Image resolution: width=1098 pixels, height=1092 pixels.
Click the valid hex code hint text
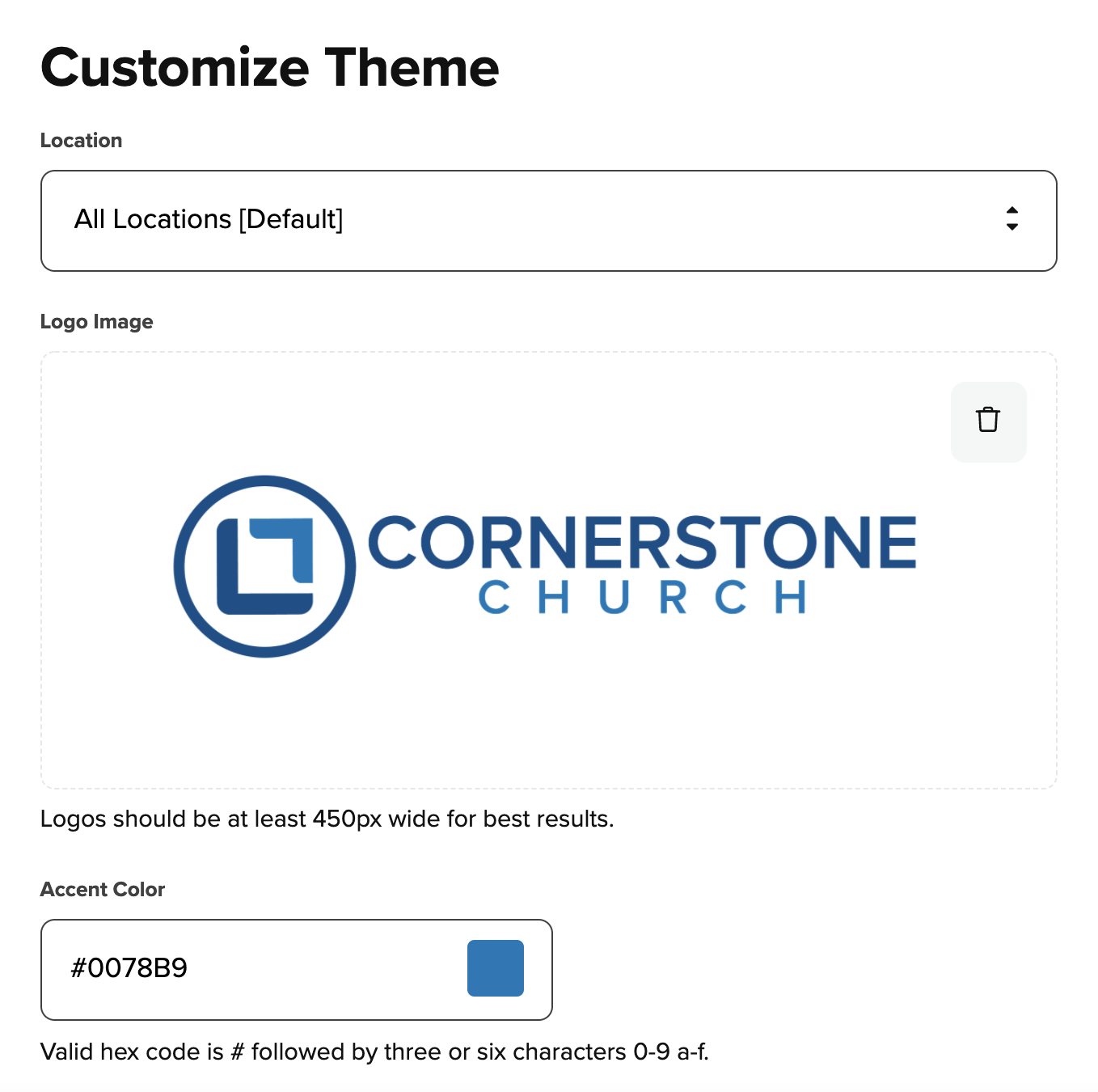click(374, 1052)
